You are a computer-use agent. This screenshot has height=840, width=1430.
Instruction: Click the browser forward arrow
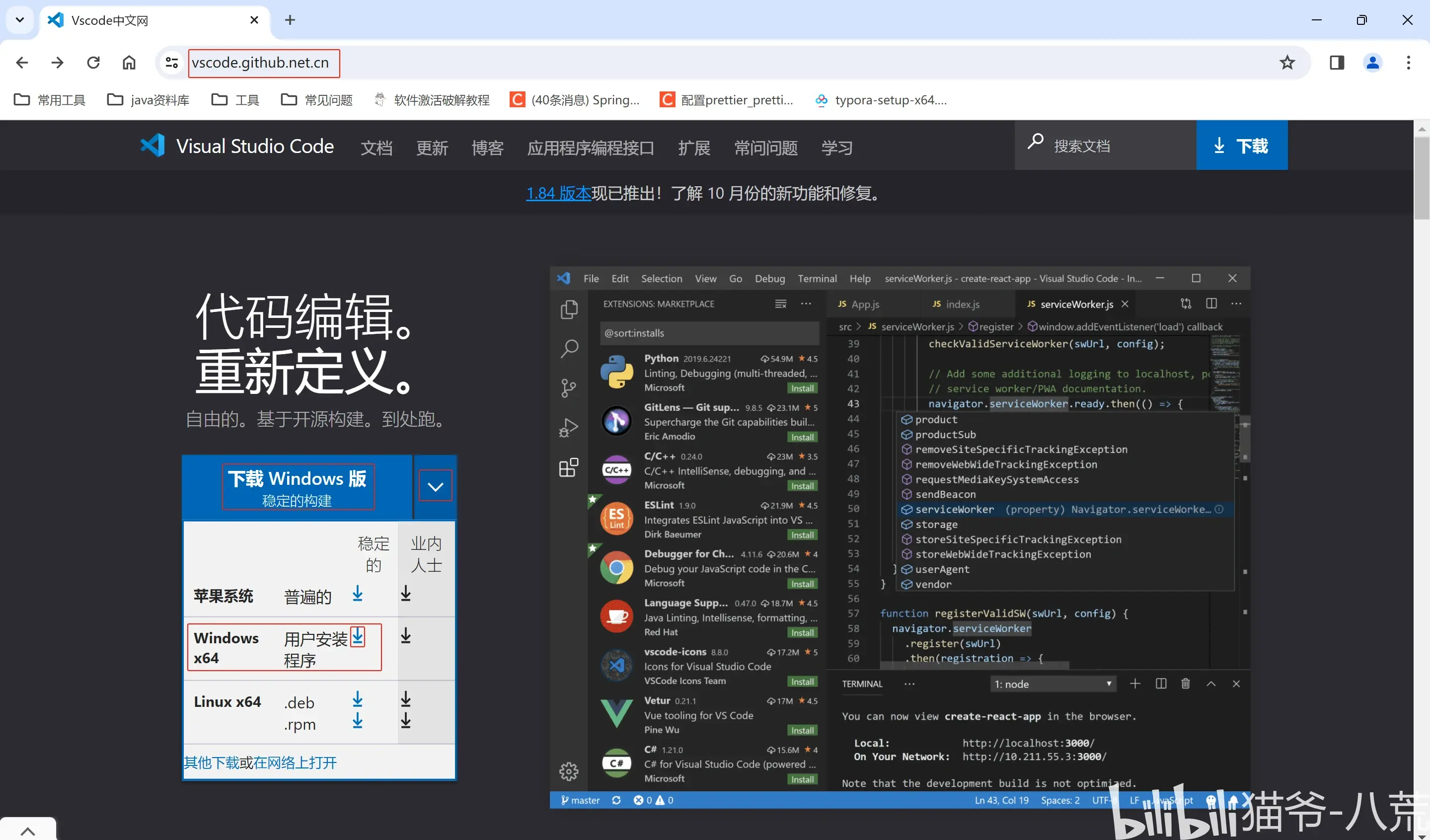click(57, 63)
